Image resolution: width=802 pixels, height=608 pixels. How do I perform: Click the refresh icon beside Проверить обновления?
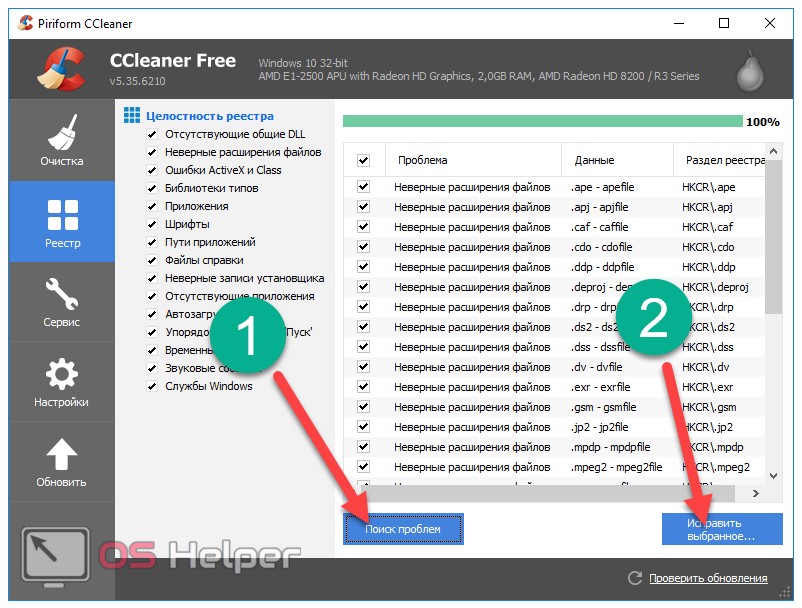635,578
